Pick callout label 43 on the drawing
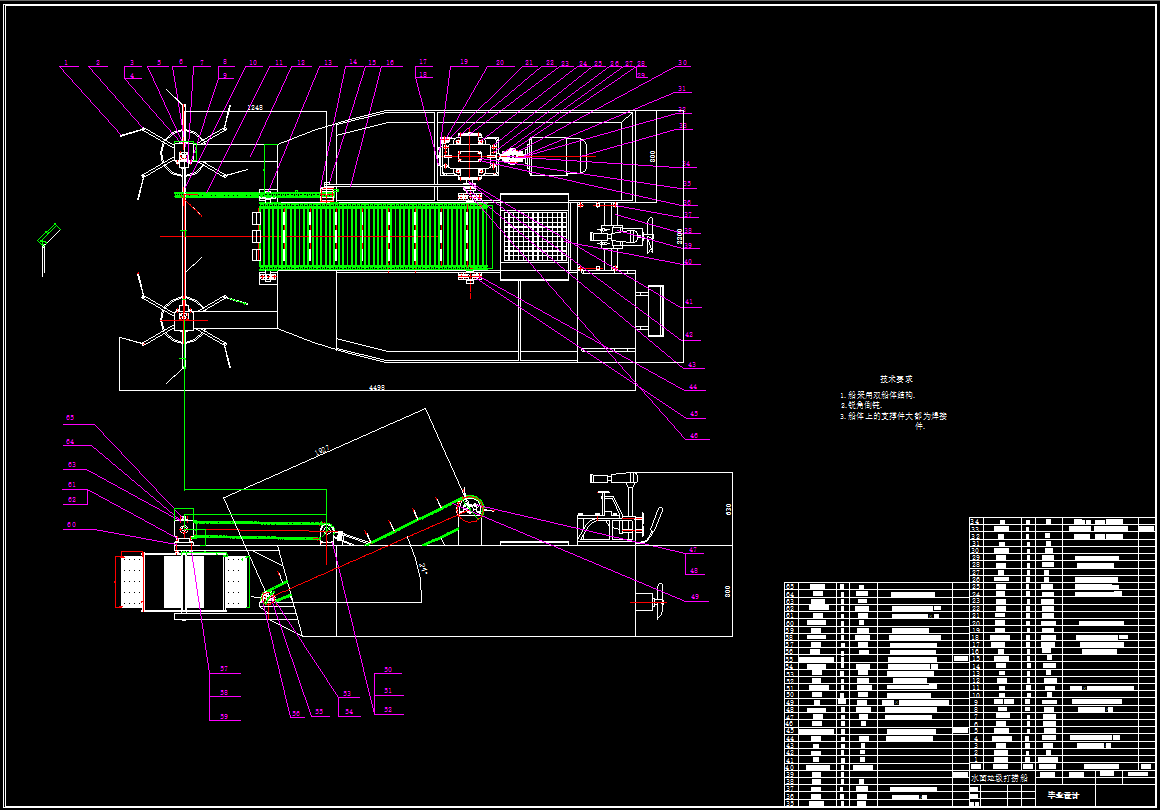 point(692,365)
